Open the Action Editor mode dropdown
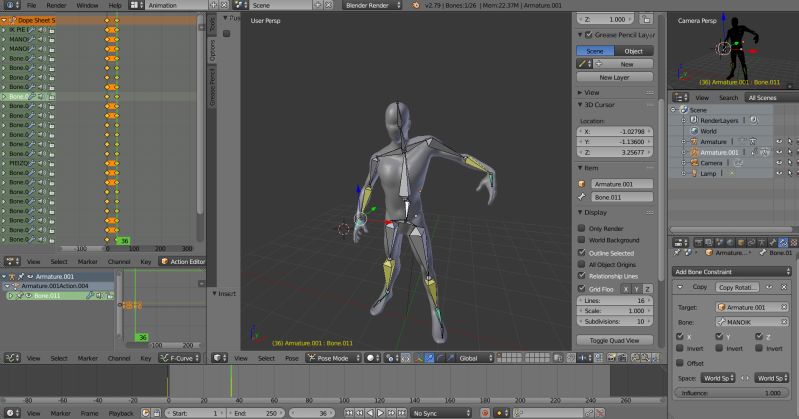The width and height of the screenshot is (799, 419). [182, 261]
